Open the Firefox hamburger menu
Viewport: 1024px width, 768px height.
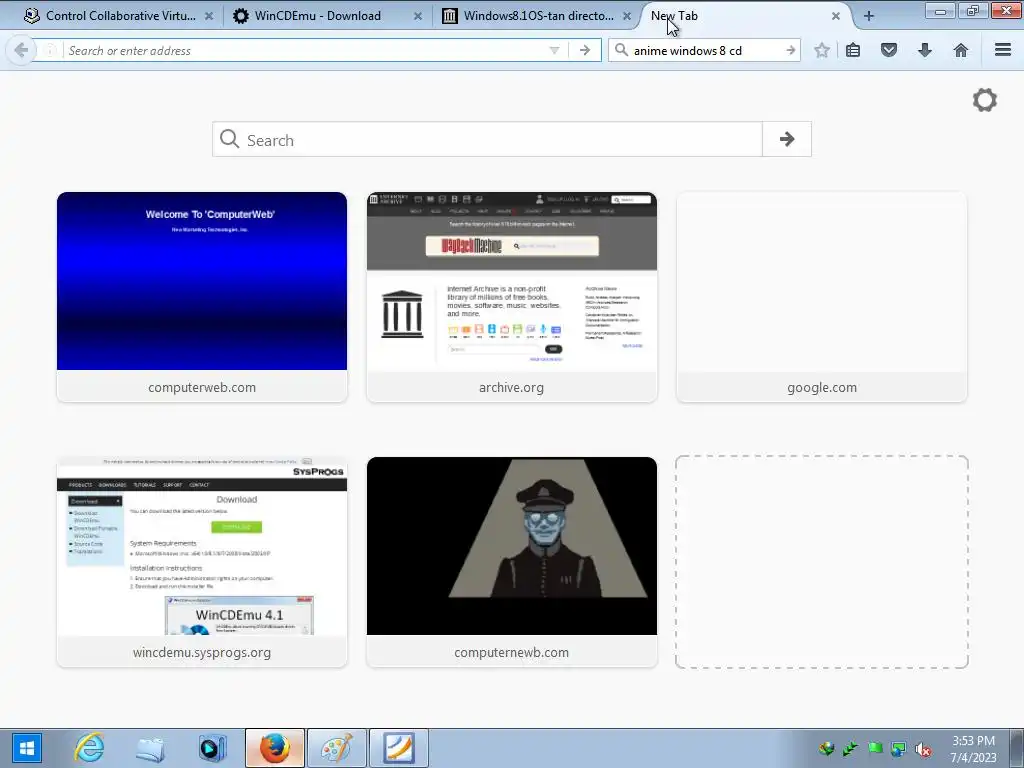point(1002,50)
